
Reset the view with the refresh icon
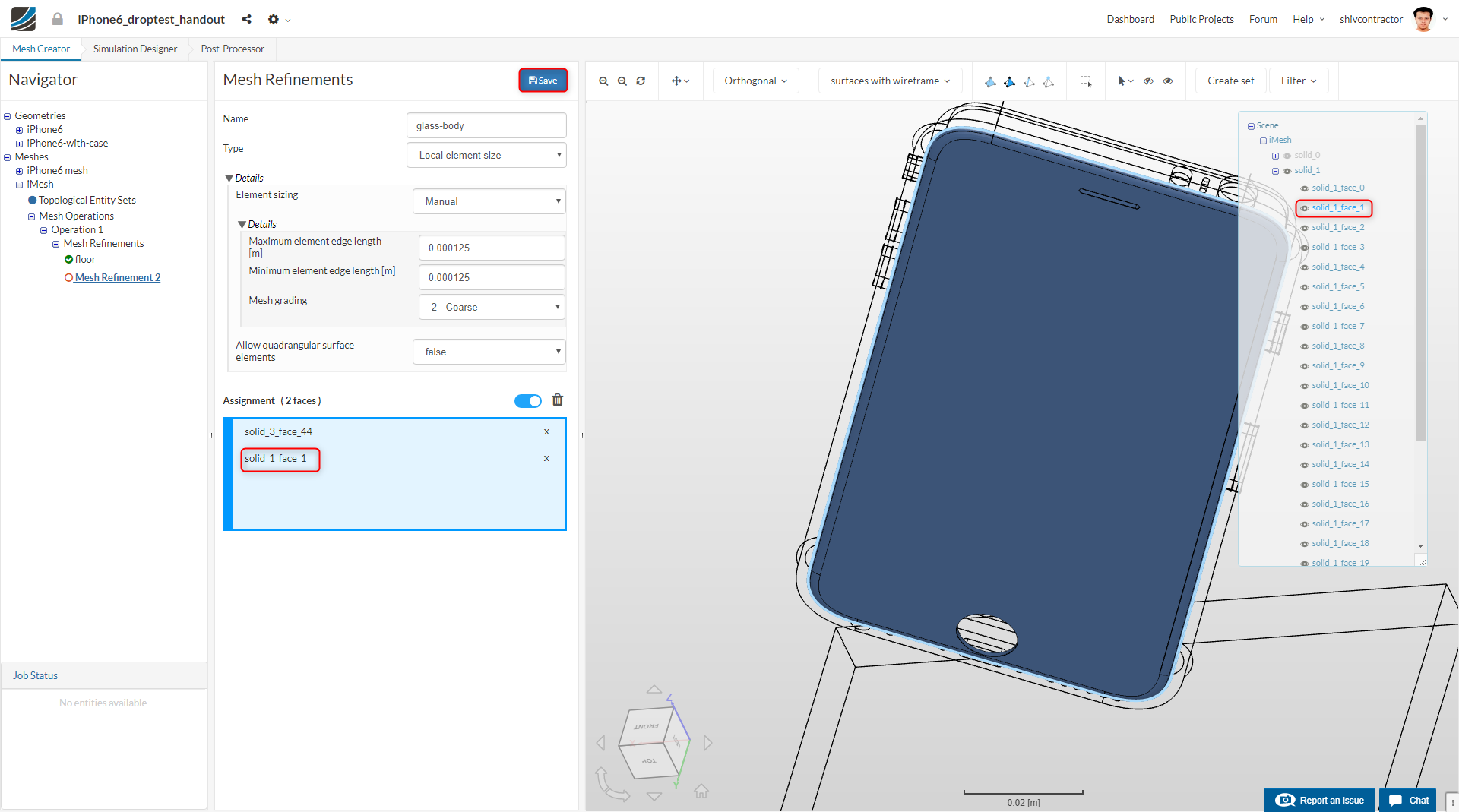point(641,81)
